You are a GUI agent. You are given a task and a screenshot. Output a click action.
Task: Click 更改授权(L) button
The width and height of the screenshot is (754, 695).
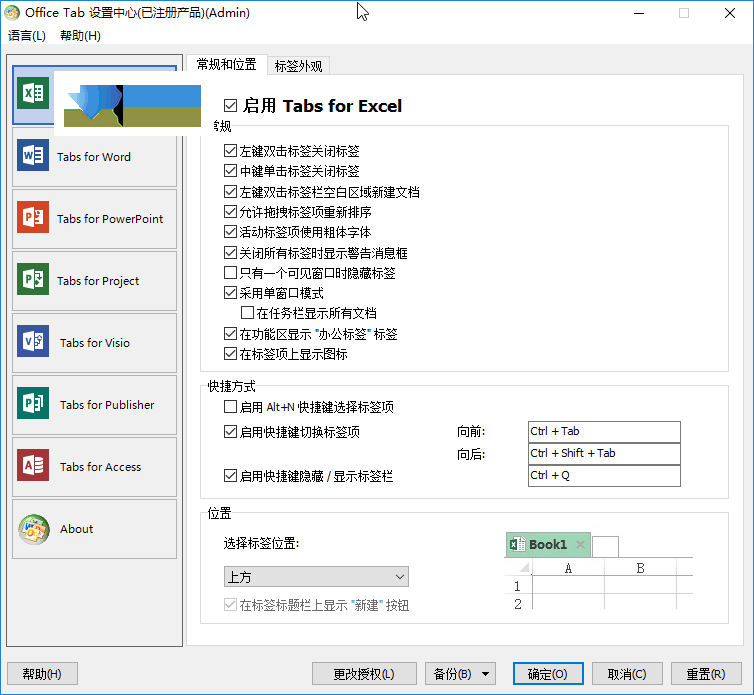pyautogui.click(x=364, y=674)
